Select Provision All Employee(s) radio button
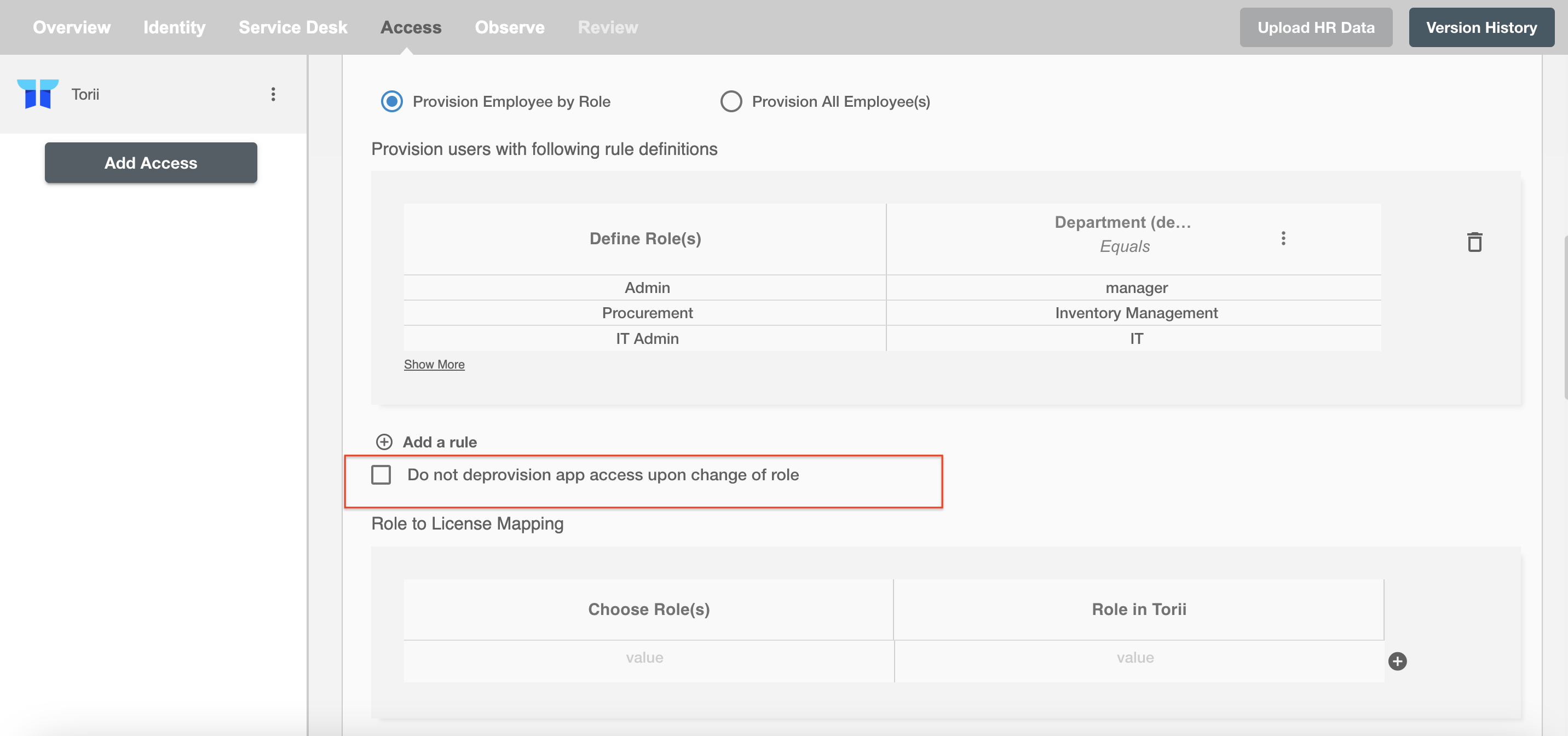1568x736 pixels. click(731, 101)
